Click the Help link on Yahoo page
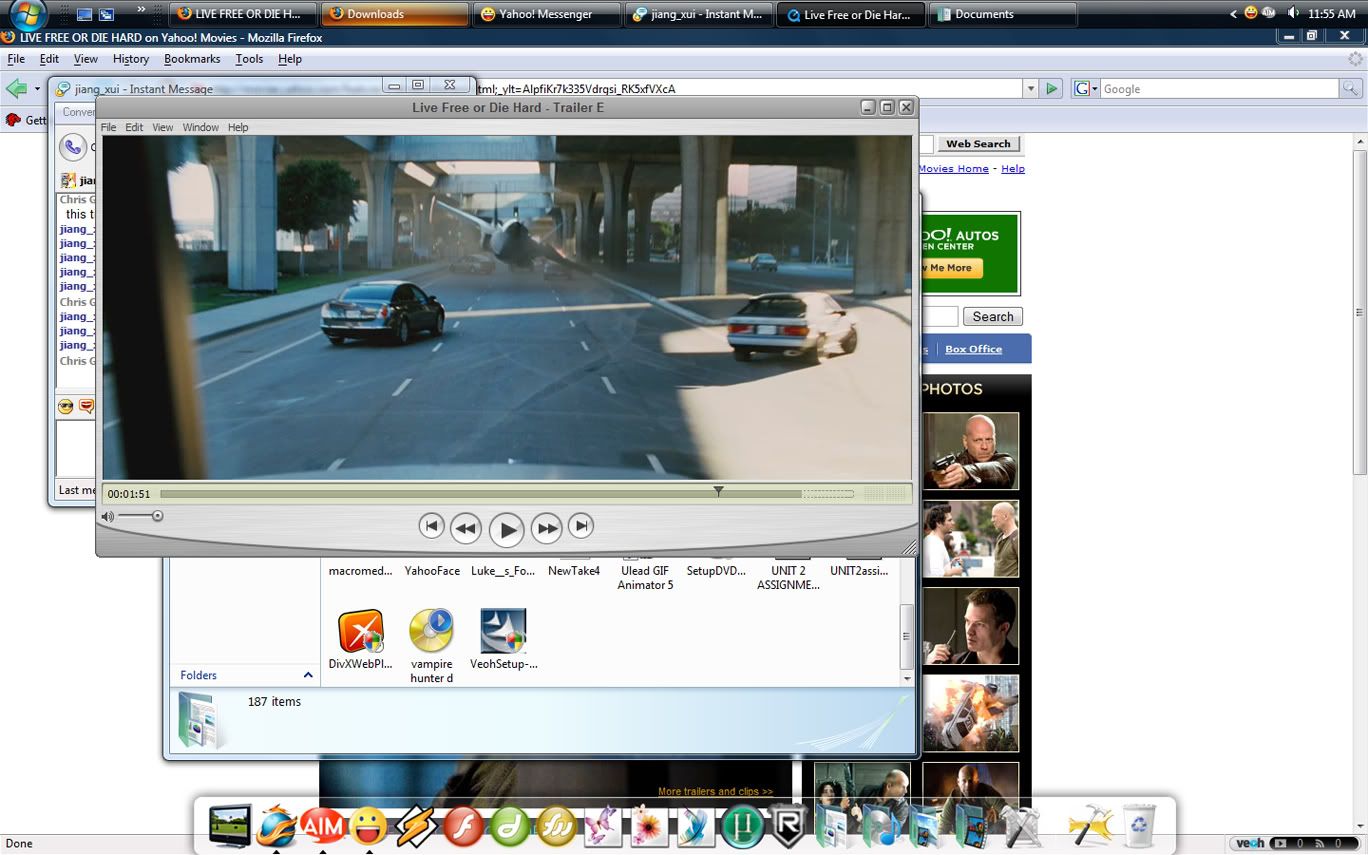 [x=1013, y=168]
